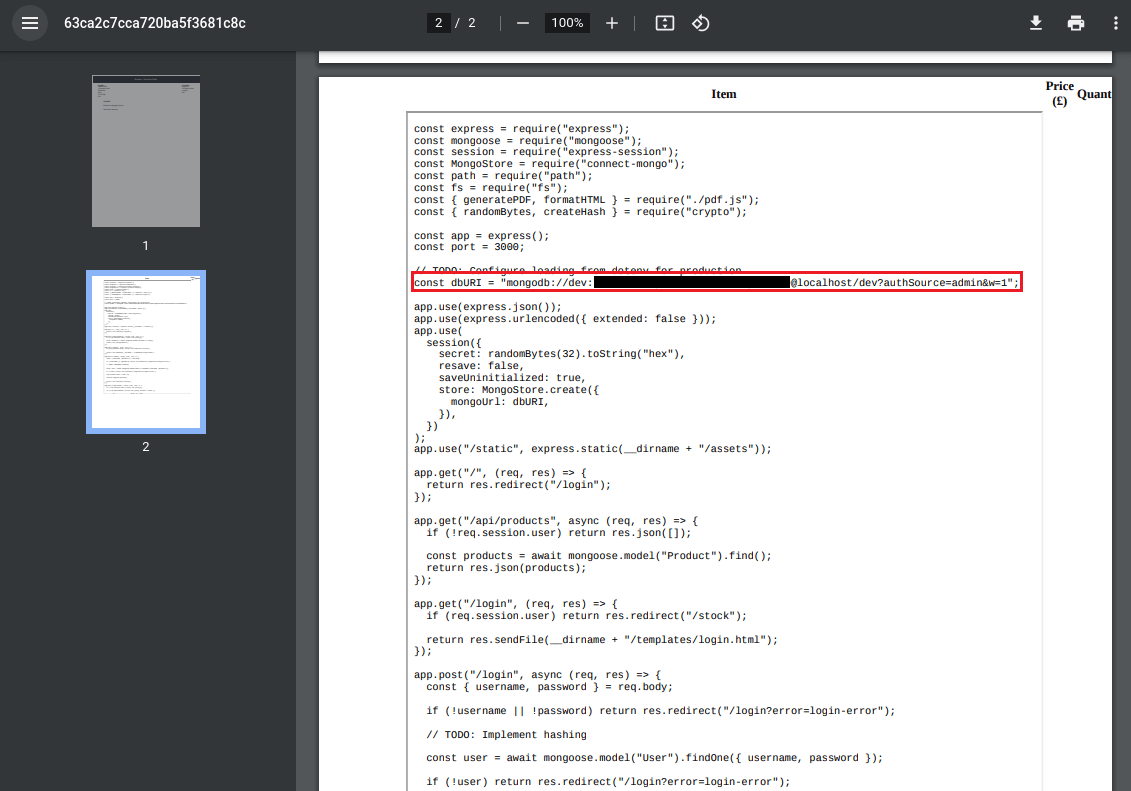
Task: Click the Price (£) column header
Action: [1060, 94]
